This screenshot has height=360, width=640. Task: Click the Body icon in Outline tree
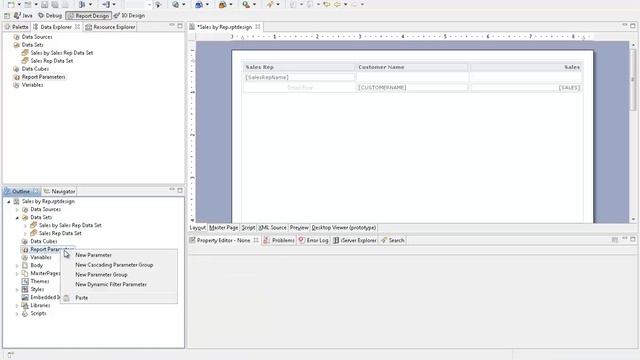click(x=25, y=265)
